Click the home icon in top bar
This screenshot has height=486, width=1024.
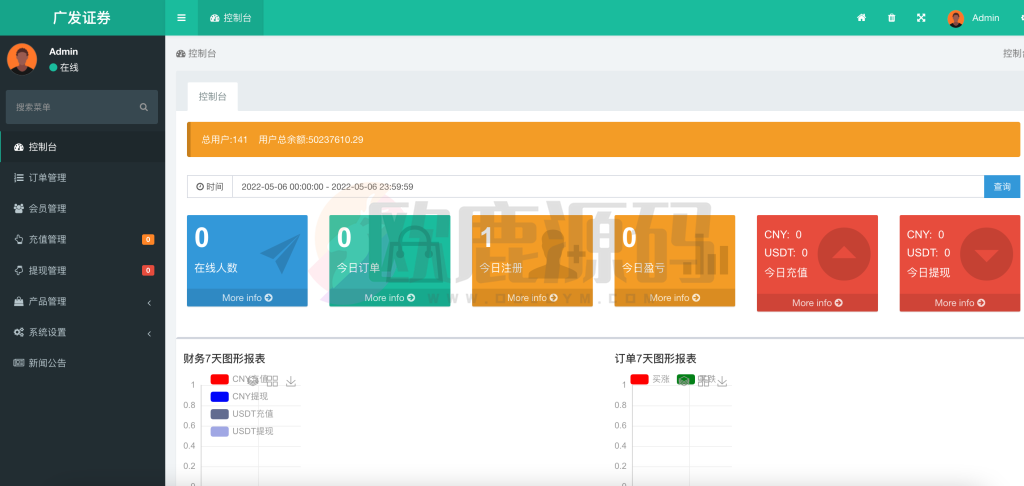point(861,18)
